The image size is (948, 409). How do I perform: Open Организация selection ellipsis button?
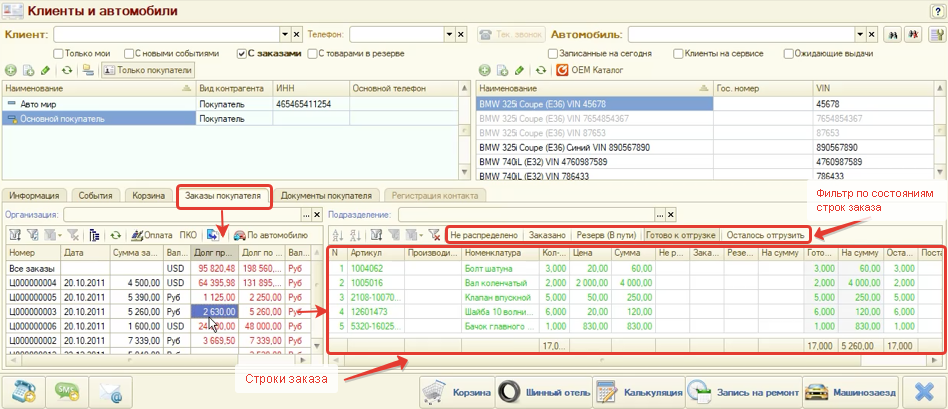307,215
